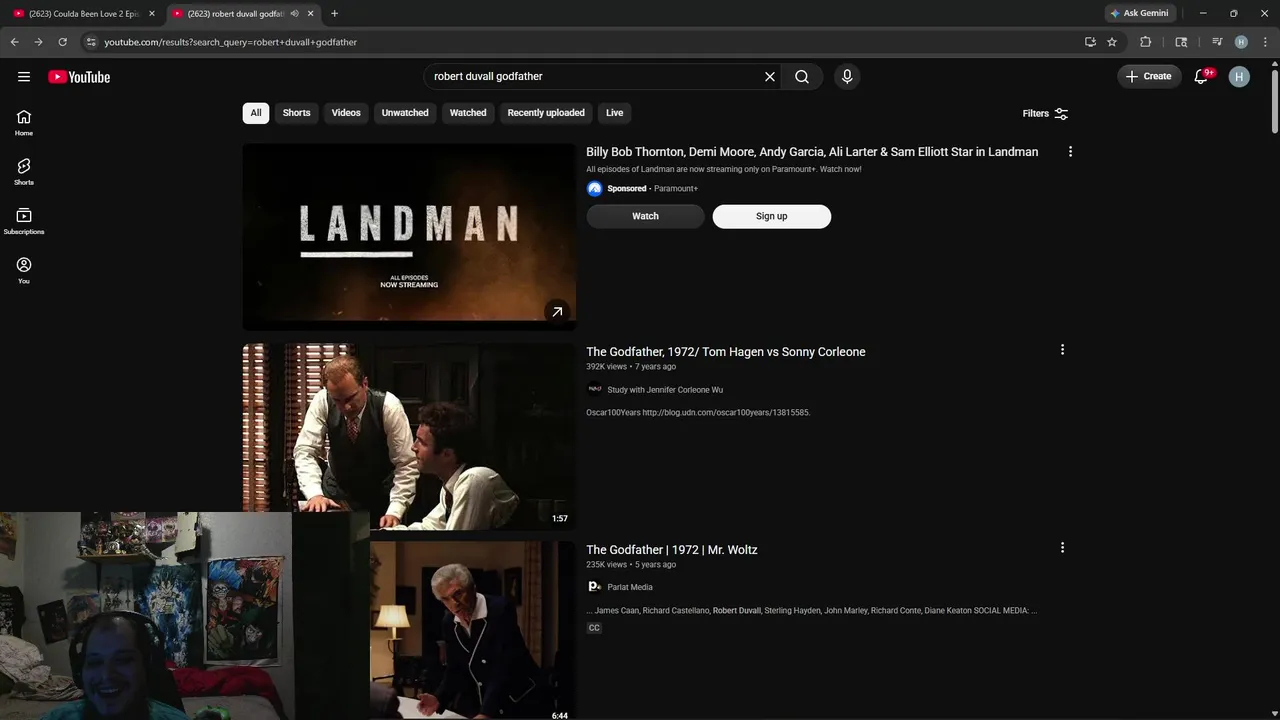Image resolution: width=1280 pixels, height=720 pixels.
Task: Close the Coulda Been Love 2 tab
Action: [152, 14]
